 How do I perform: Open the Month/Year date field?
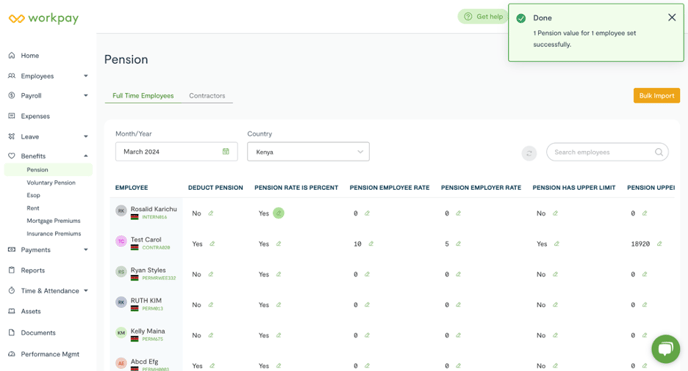(176, 152)
